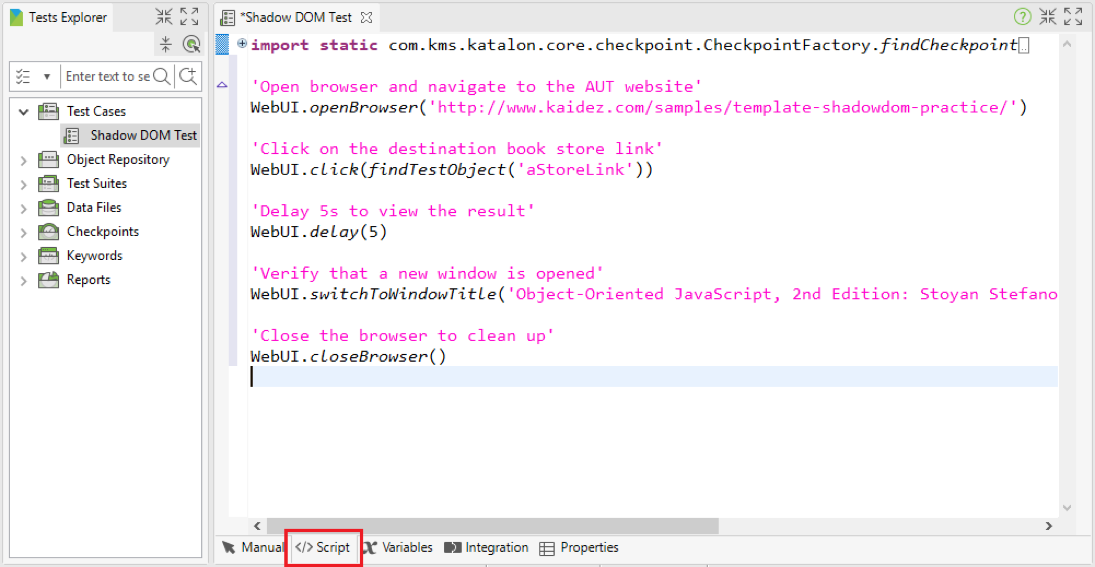Click the 'WebUI.delay(5)' line
This screenshot has height=567, width=1095.
point(318,232)
